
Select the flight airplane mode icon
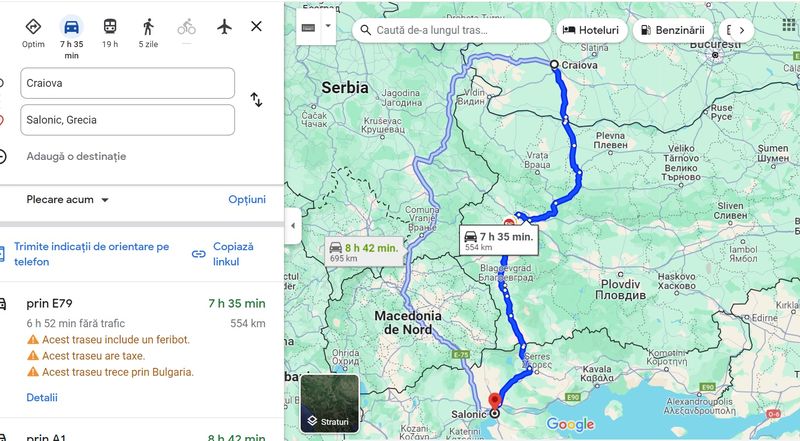click(224, 27)
